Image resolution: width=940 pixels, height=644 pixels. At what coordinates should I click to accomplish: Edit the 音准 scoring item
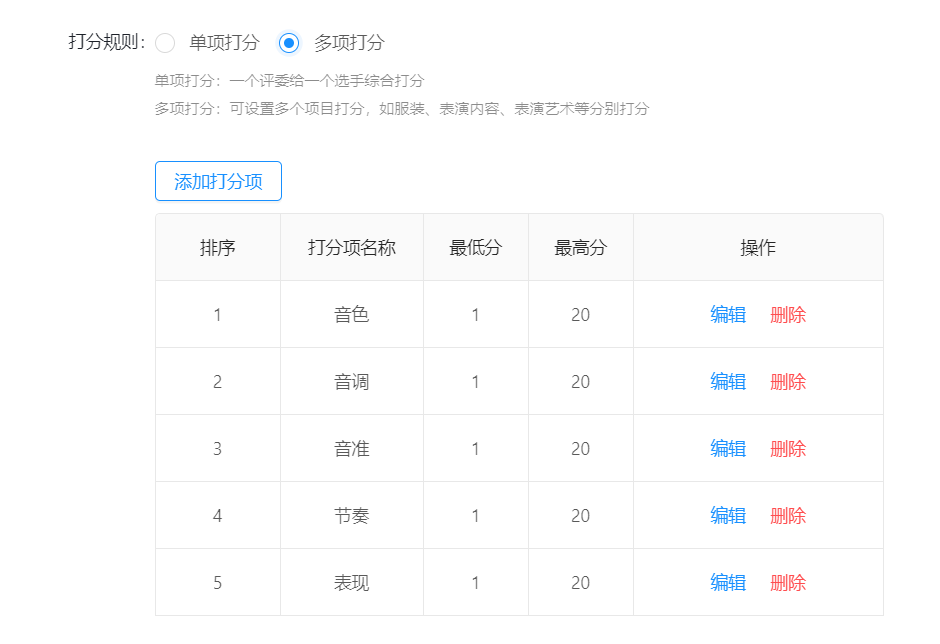728,449
